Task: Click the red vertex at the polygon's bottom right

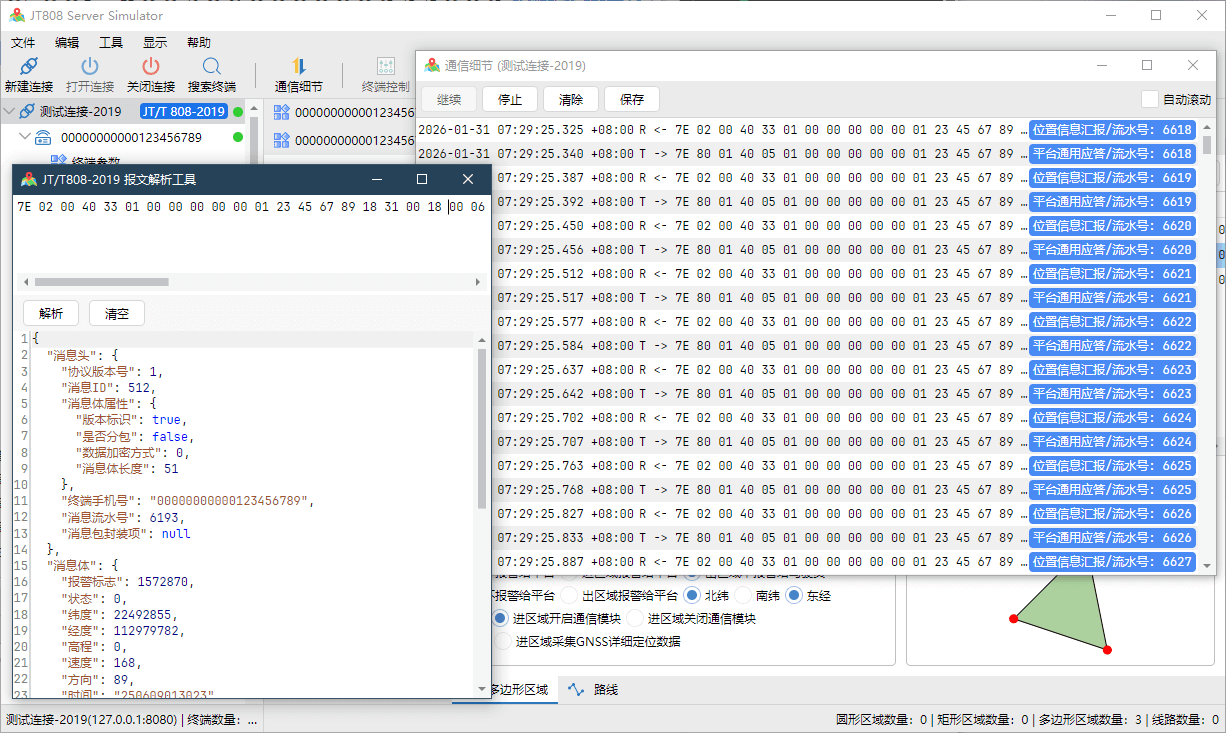Action: click(x=1107, y=650)
